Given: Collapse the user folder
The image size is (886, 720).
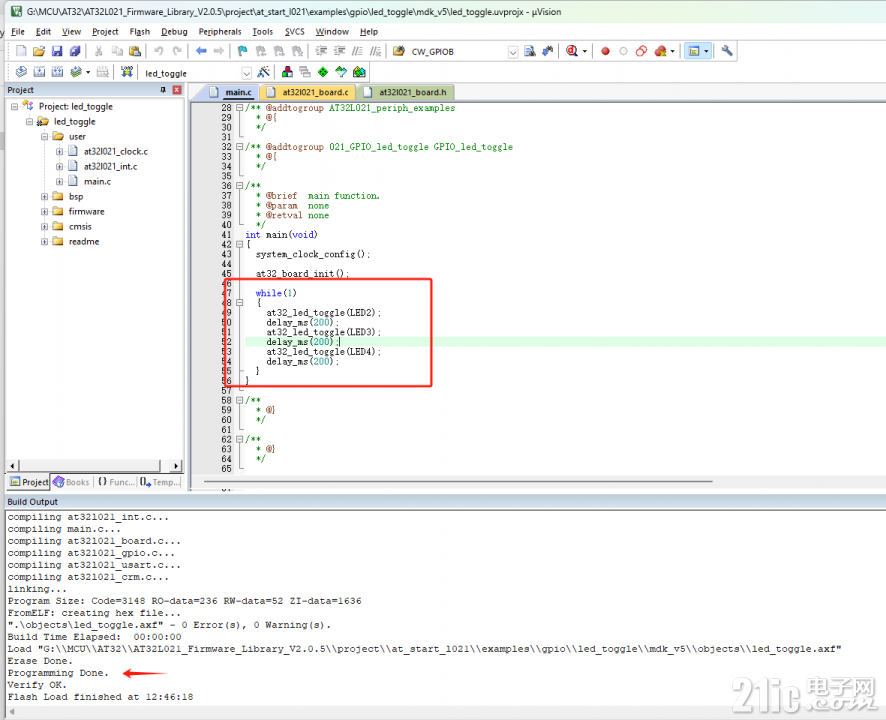Looking at the screenshot, I should (44, 136).
